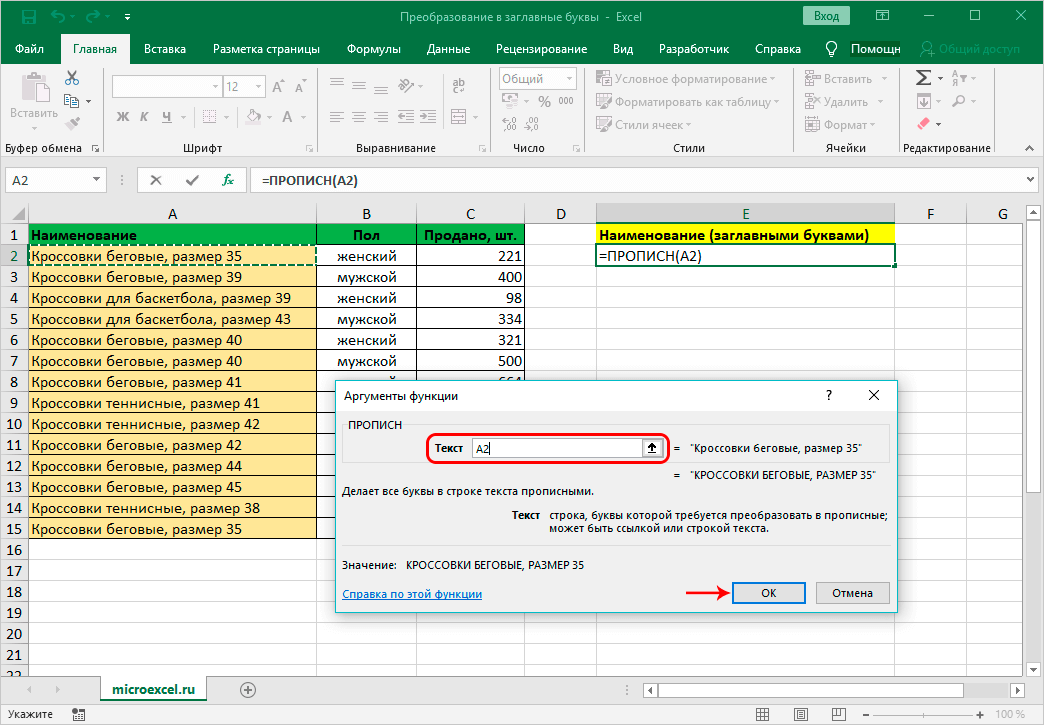Open Форматировать как таблицу menu
Image resolution: width=1044 pixels, height=725 pixels.
pos(688,102)
